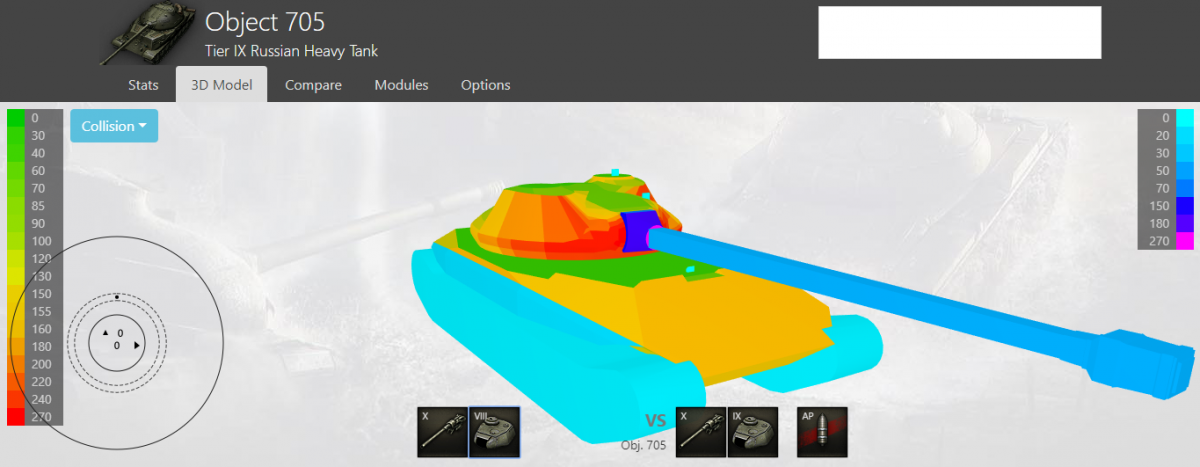Click the 'Obj. 705' label under VS
Image resolution: width=1200 pixels, height=467 pixels.
click(643, 445)
